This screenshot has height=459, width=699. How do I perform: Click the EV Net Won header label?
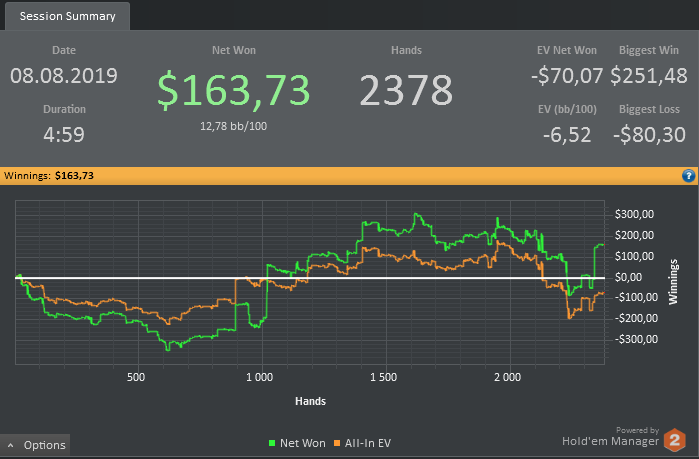567,50
